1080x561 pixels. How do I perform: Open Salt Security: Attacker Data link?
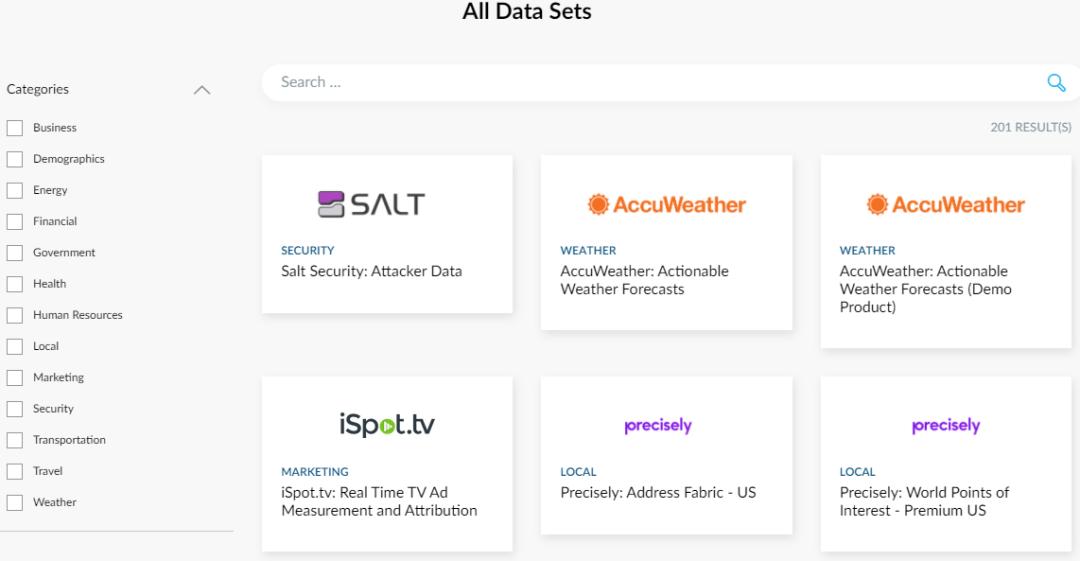[371, 271]
